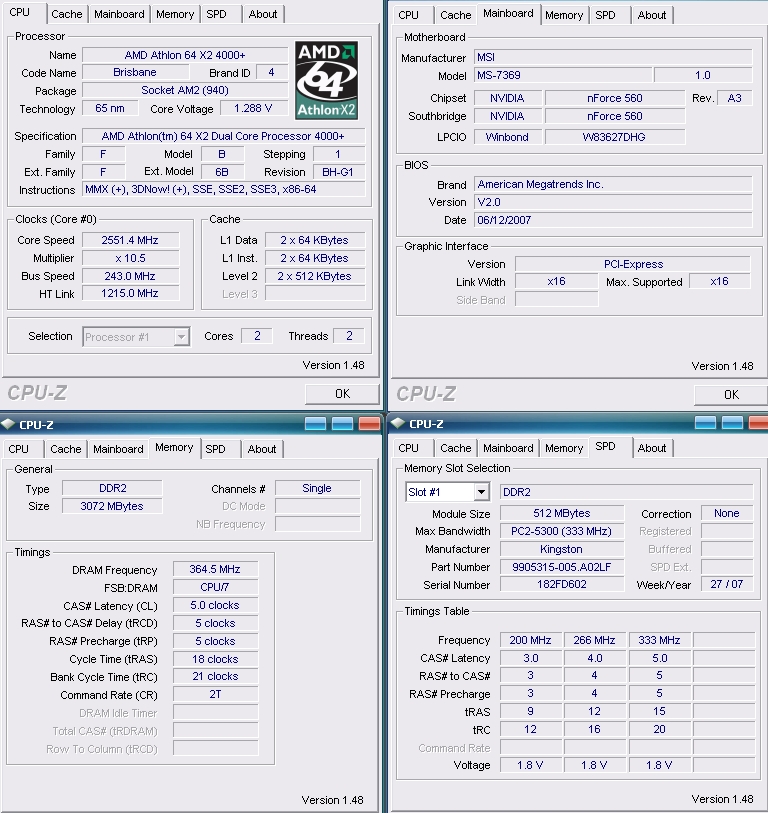Select SPD tab in the Mainboard window

[605, 15]
